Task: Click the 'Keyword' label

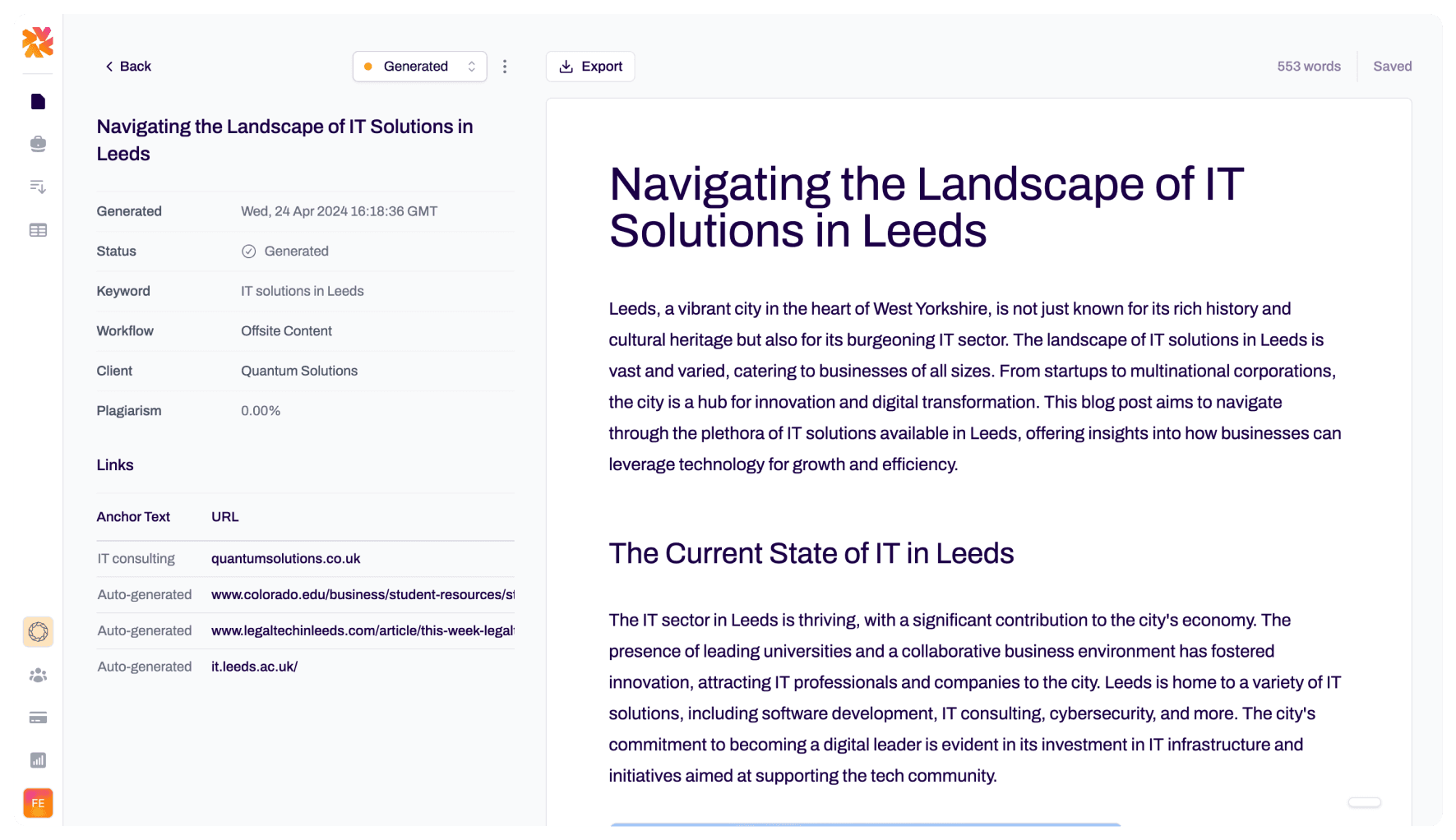Action: [x=123, y=291]
